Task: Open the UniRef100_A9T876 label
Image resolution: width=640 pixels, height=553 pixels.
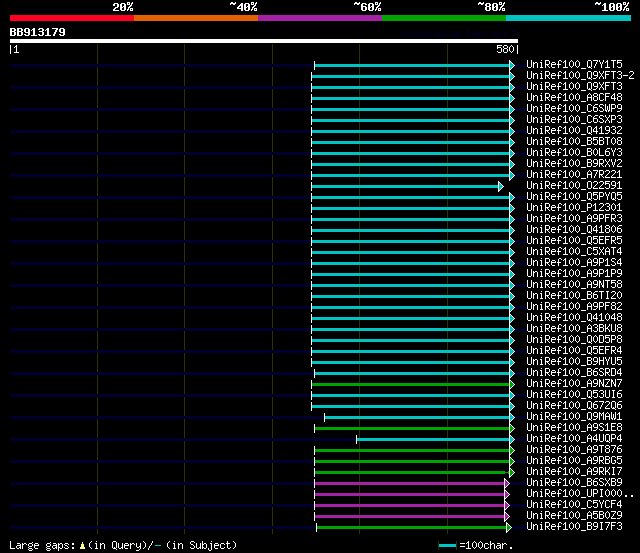Action: 574,450
